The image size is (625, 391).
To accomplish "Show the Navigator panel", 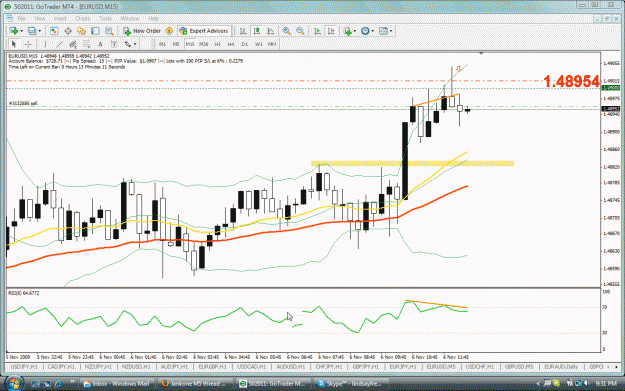I will point(81,31).
